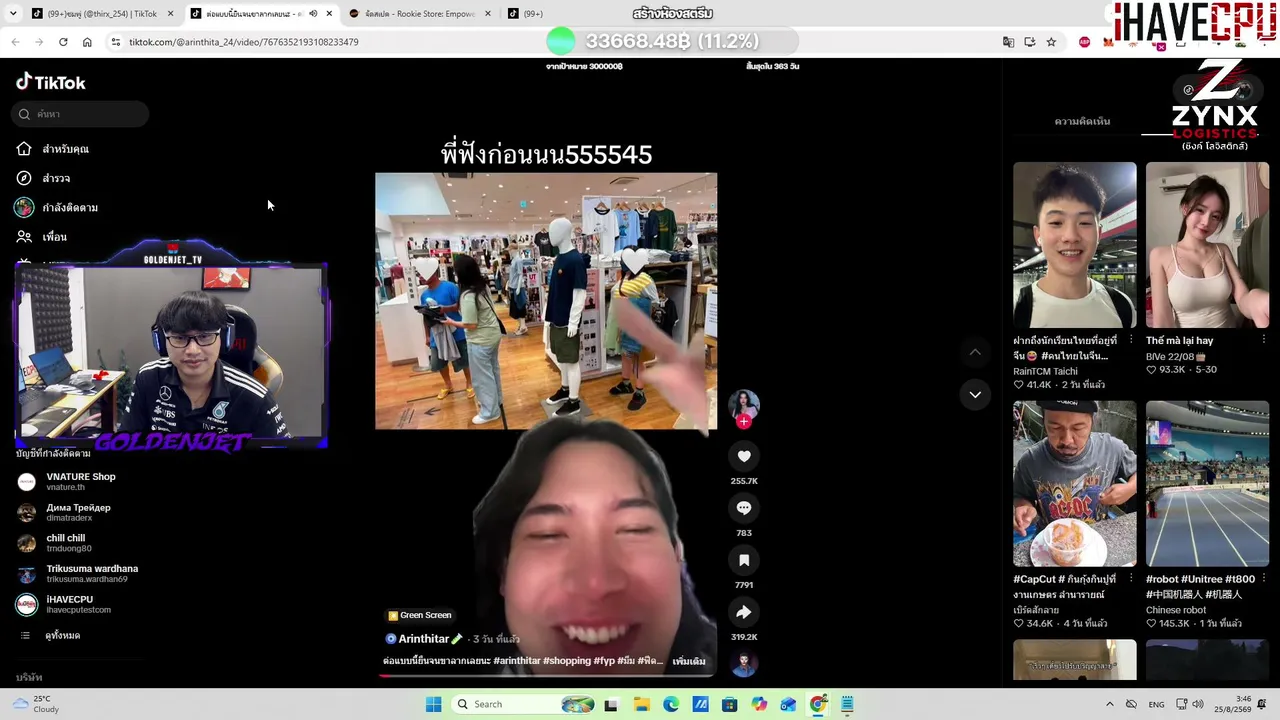Open the Following (กำลังติดตาม) feed

point(56,207)
